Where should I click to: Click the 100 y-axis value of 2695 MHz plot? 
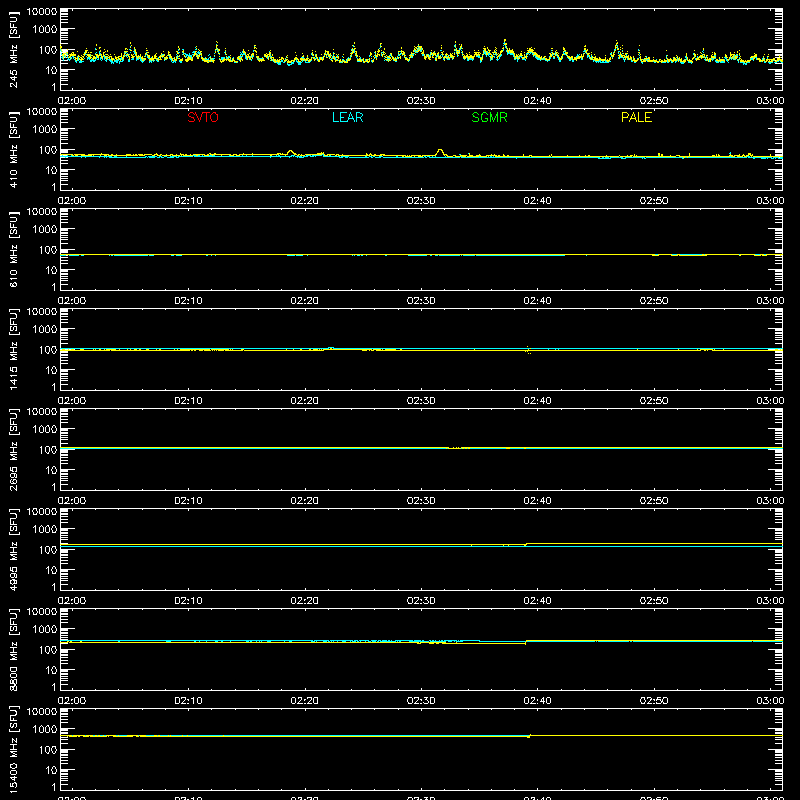48,450
